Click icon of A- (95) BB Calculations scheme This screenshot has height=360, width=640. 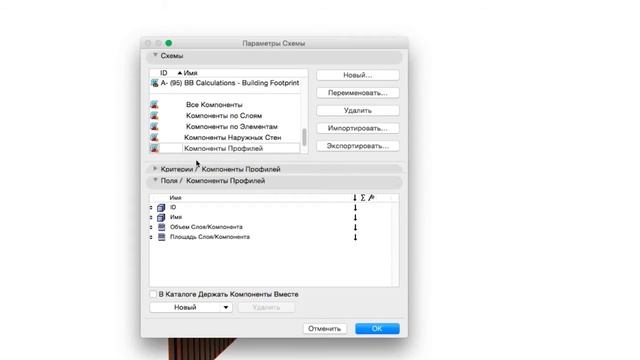coord(155,83)
